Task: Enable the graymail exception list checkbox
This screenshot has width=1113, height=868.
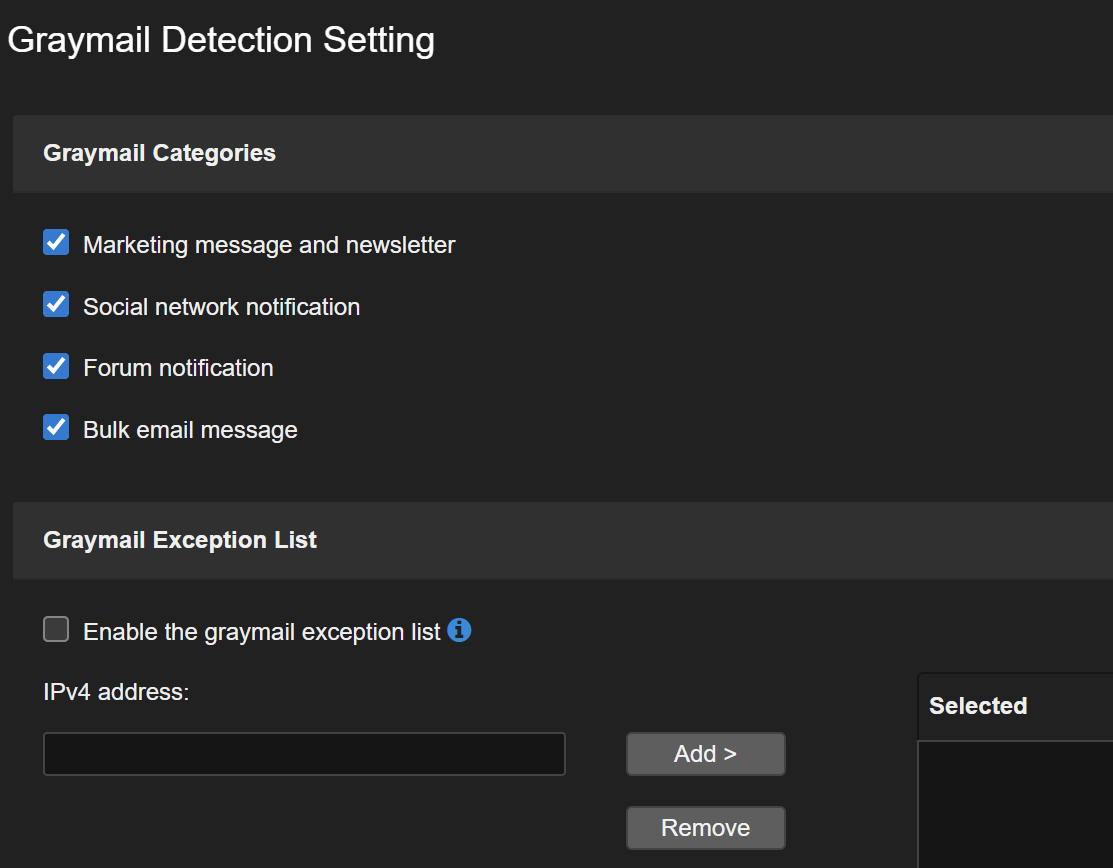Action: tap(56, 630)
